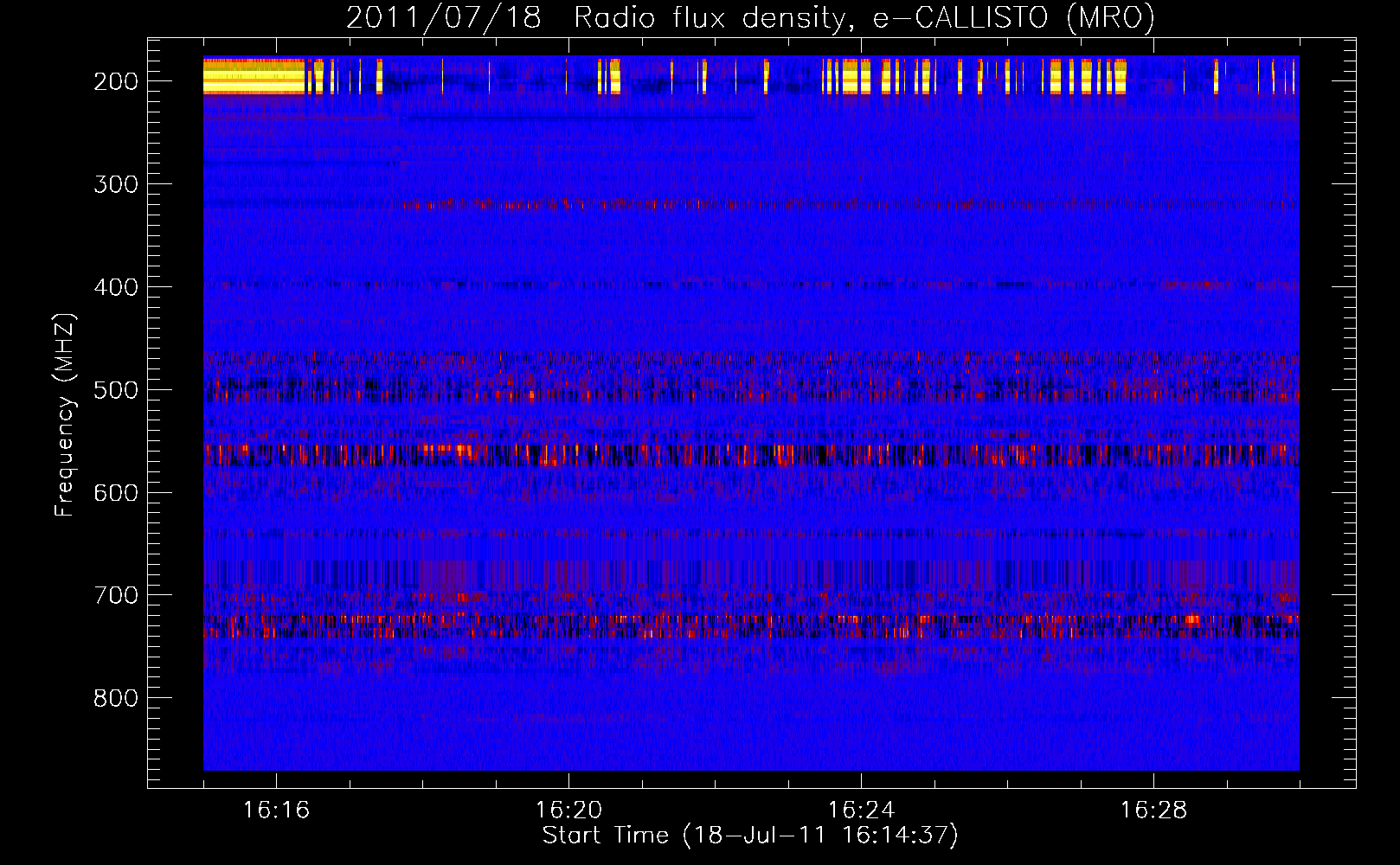Select the 'Frequency (MHZ)' y-axis label

pyautogui.click(x=65, y=415)
